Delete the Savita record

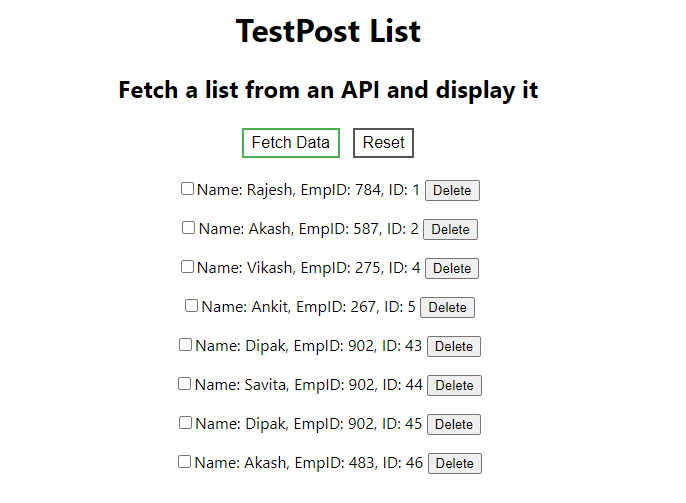pos(455,385)
